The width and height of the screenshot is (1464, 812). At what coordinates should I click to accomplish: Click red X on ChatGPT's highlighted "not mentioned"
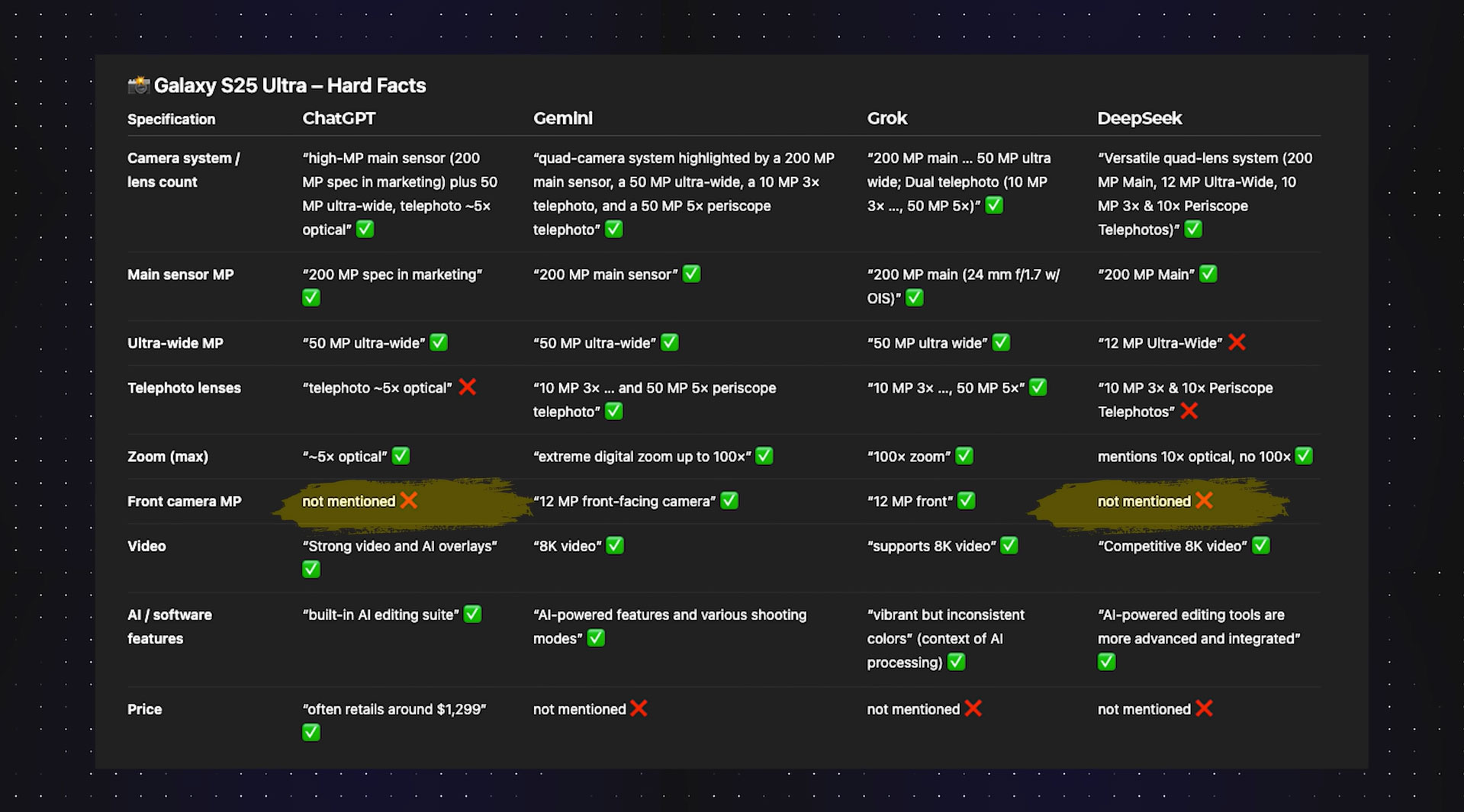409,500
